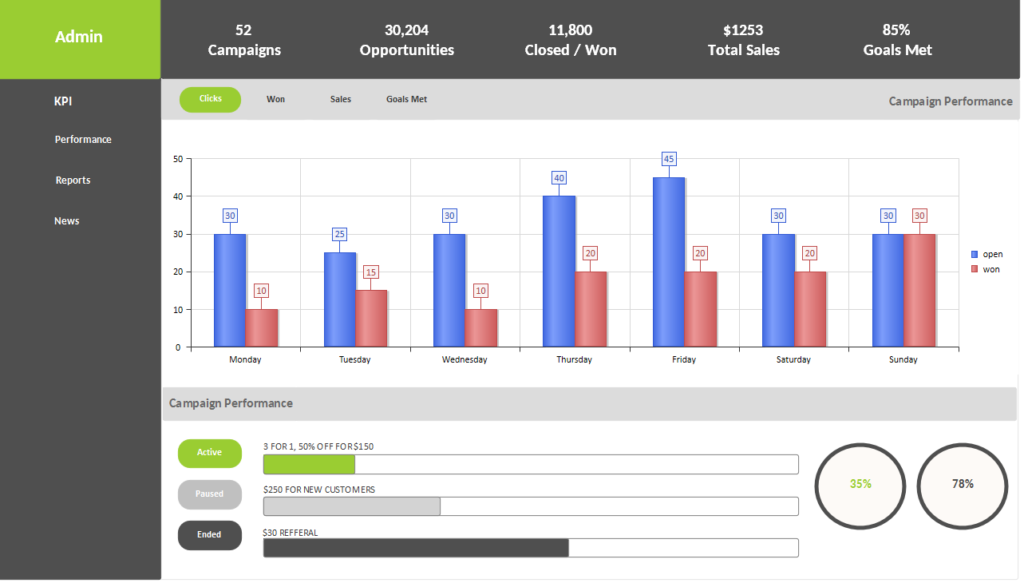1024x583 pixels.
Task: Switch to the Won tab
Action: coord(275,100)
